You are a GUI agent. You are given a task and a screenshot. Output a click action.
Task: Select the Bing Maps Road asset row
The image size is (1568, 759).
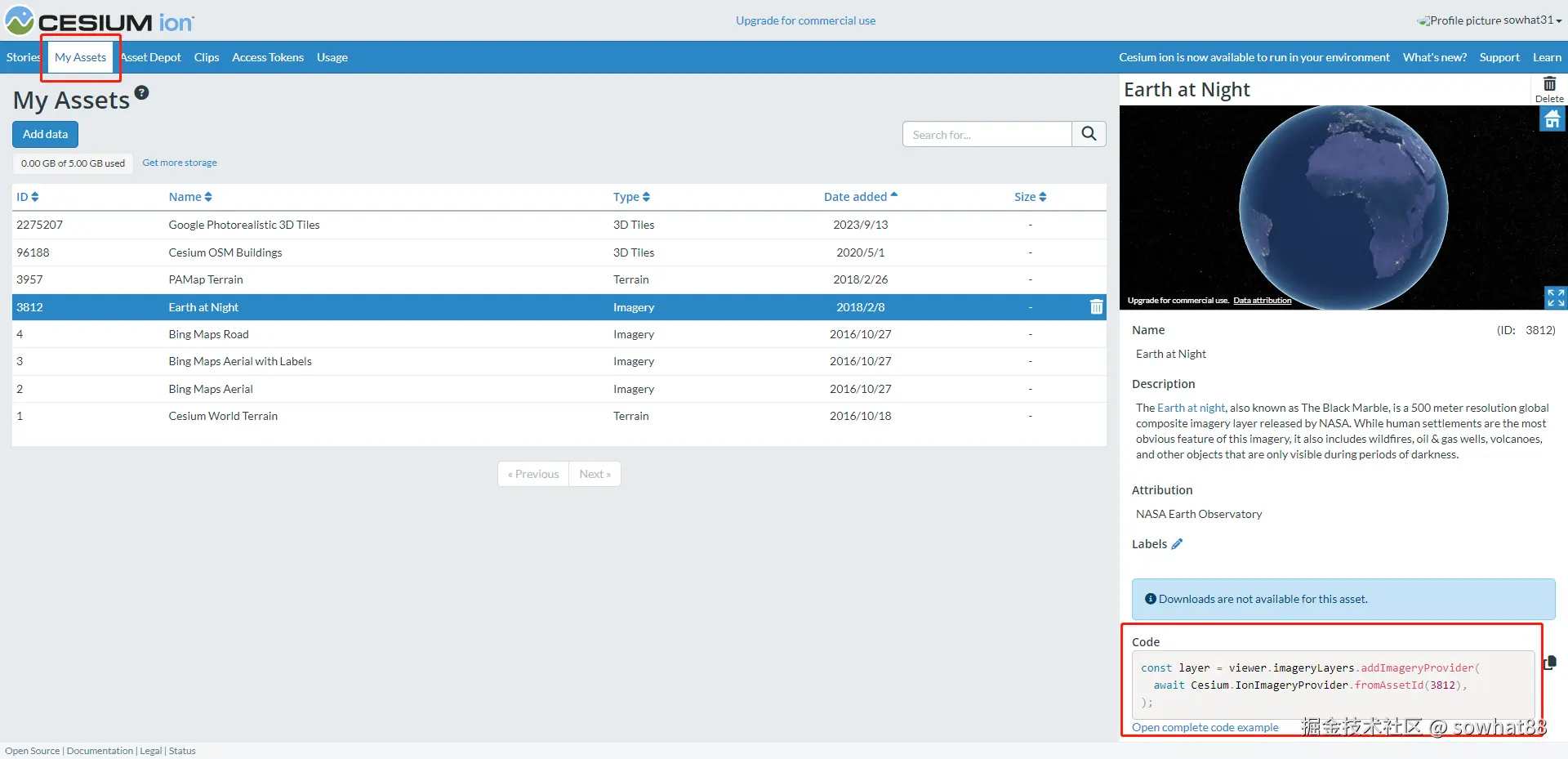tap(559, 334)
